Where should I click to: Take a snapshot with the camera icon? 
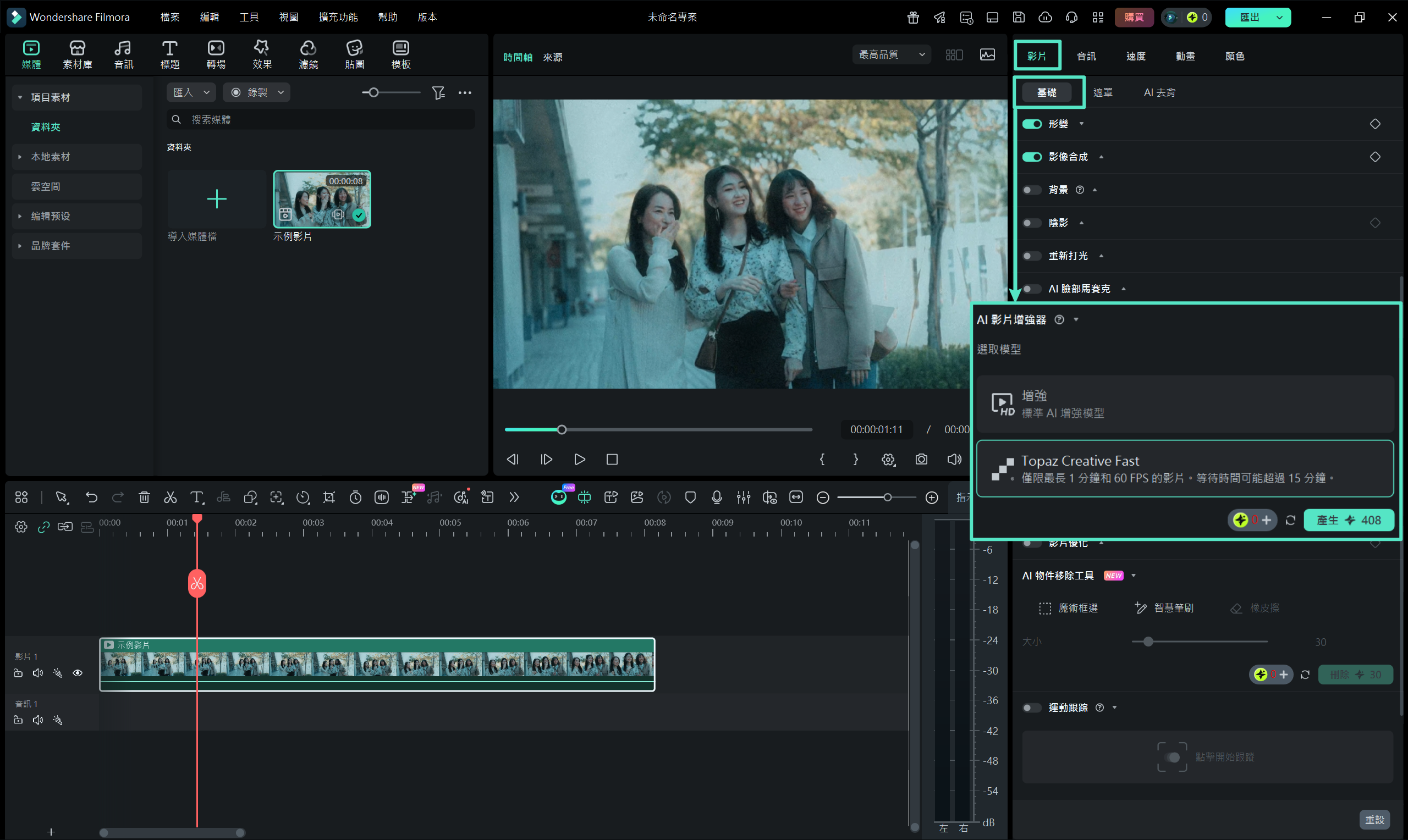921,459
